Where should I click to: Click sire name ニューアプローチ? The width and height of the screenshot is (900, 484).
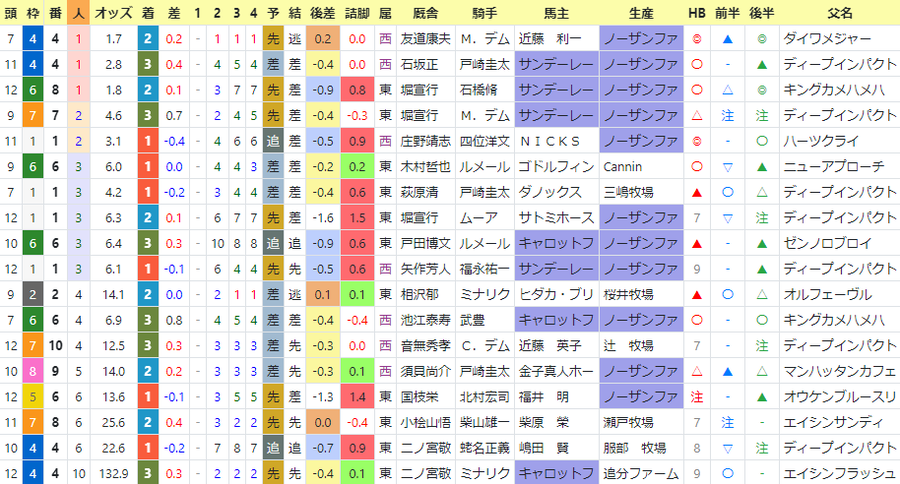pos(834,167)
